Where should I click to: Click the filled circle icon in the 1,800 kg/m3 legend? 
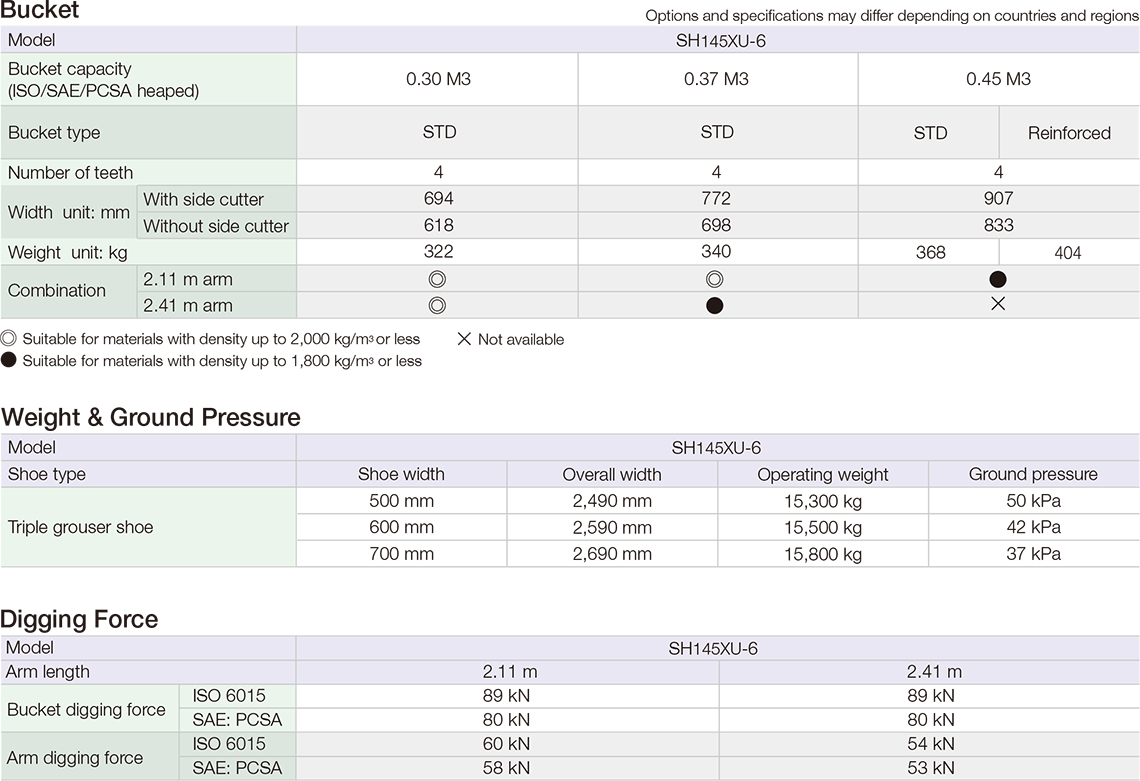click(9, 361)
